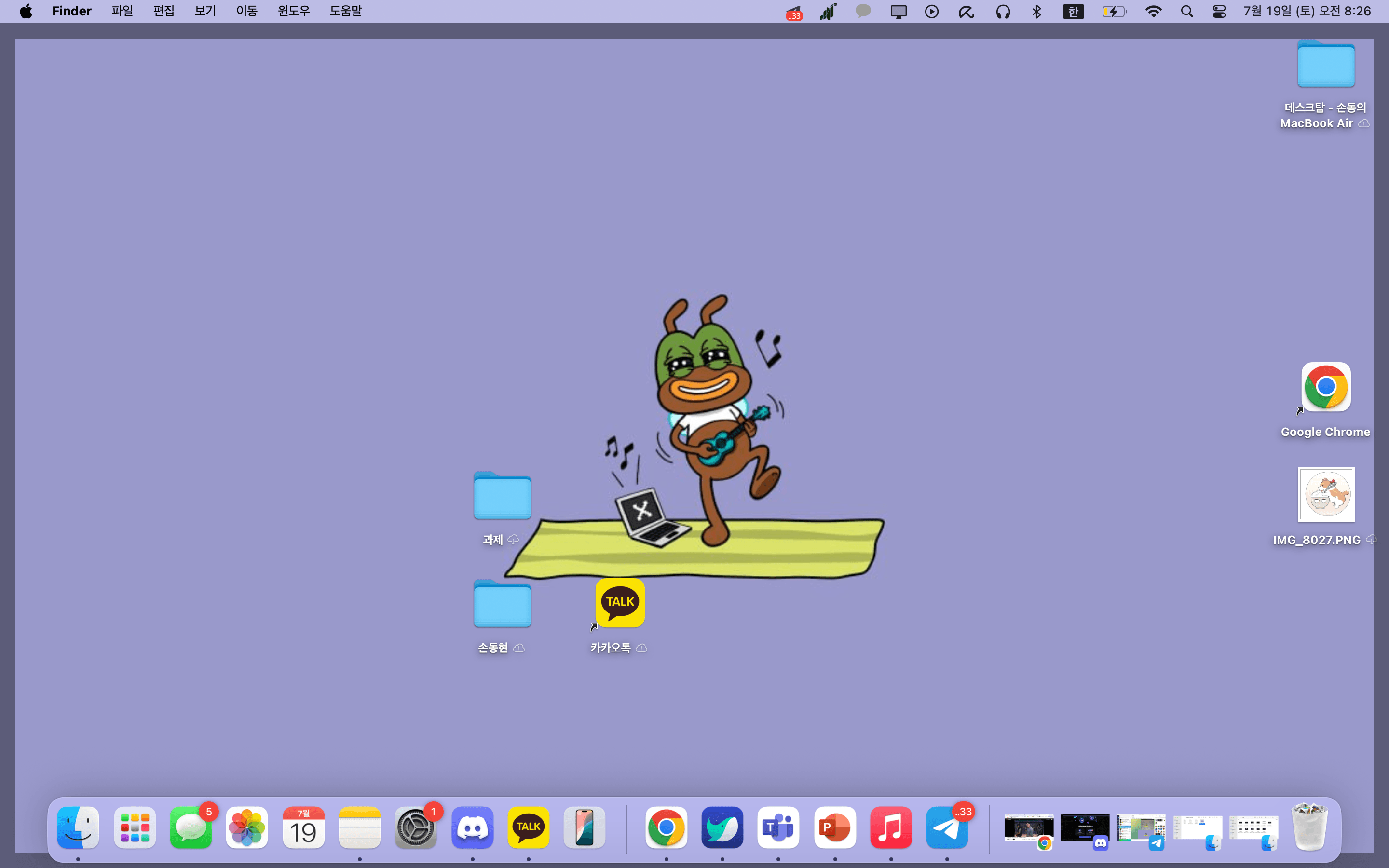This screenshot has width=1389, height=868.
Task: Launch PowerPoint from the Dock
Action: click(x=834, y=827)
